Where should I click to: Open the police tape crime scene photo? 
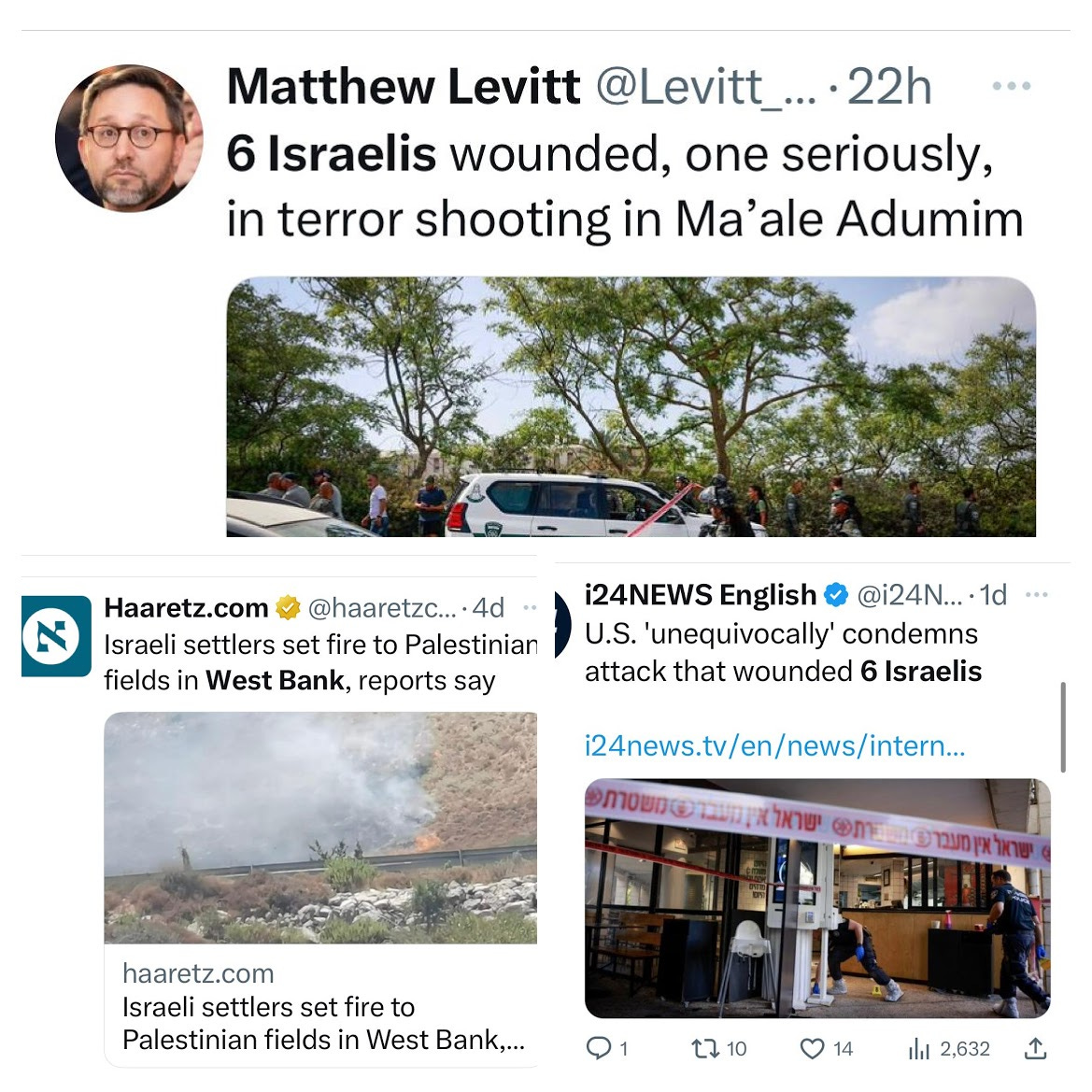click(x=817, y=899)
